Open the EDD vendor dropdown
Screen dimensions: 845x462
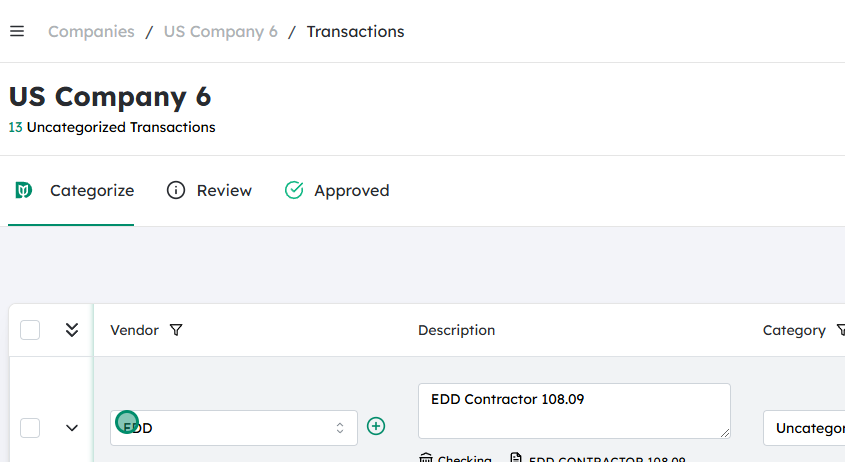coord(233,428)
